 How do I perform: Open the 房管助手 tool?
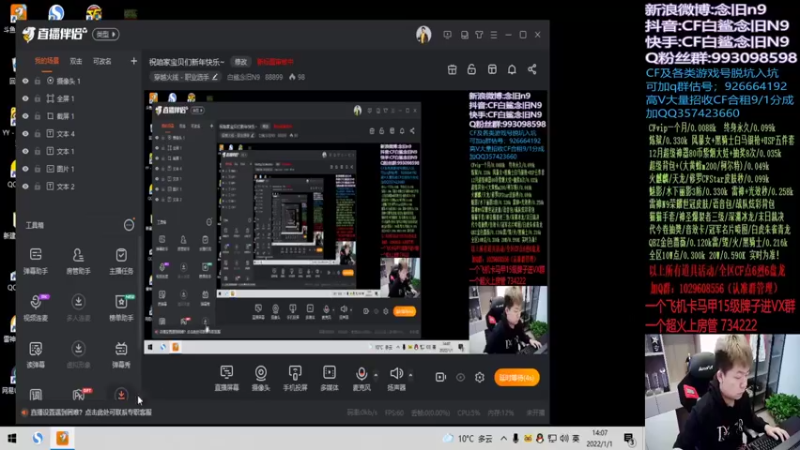(78, 261)
